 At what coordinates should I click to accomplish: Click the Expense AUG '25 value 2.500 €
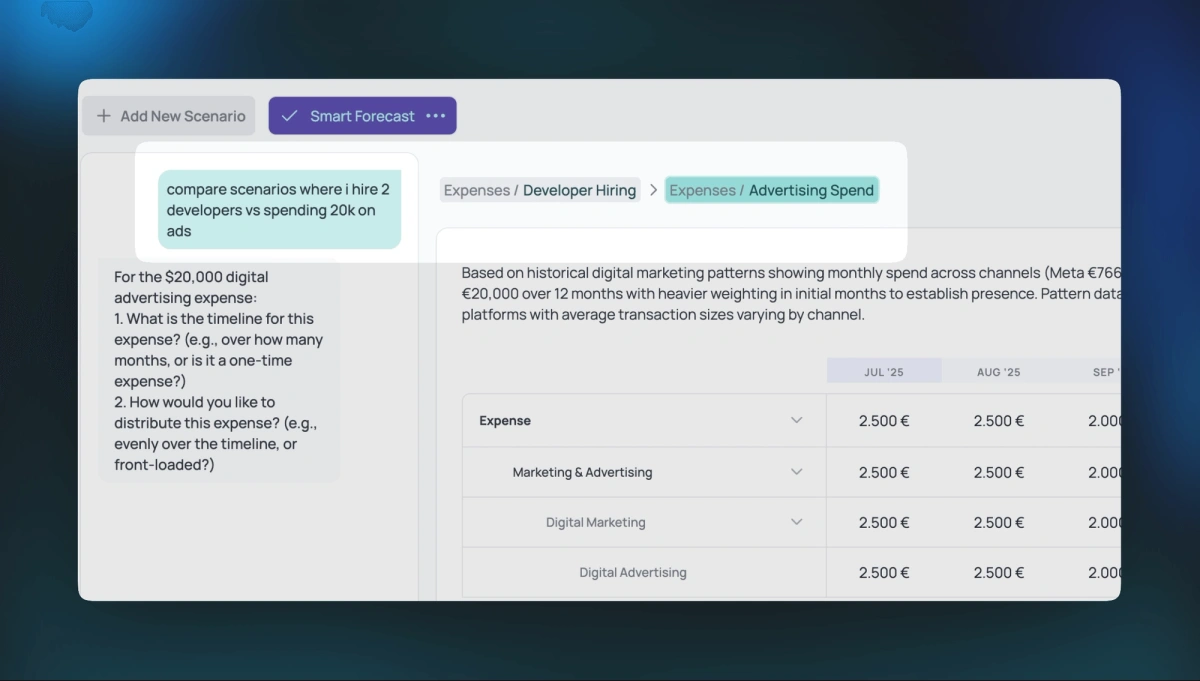(x=998, y=421)
